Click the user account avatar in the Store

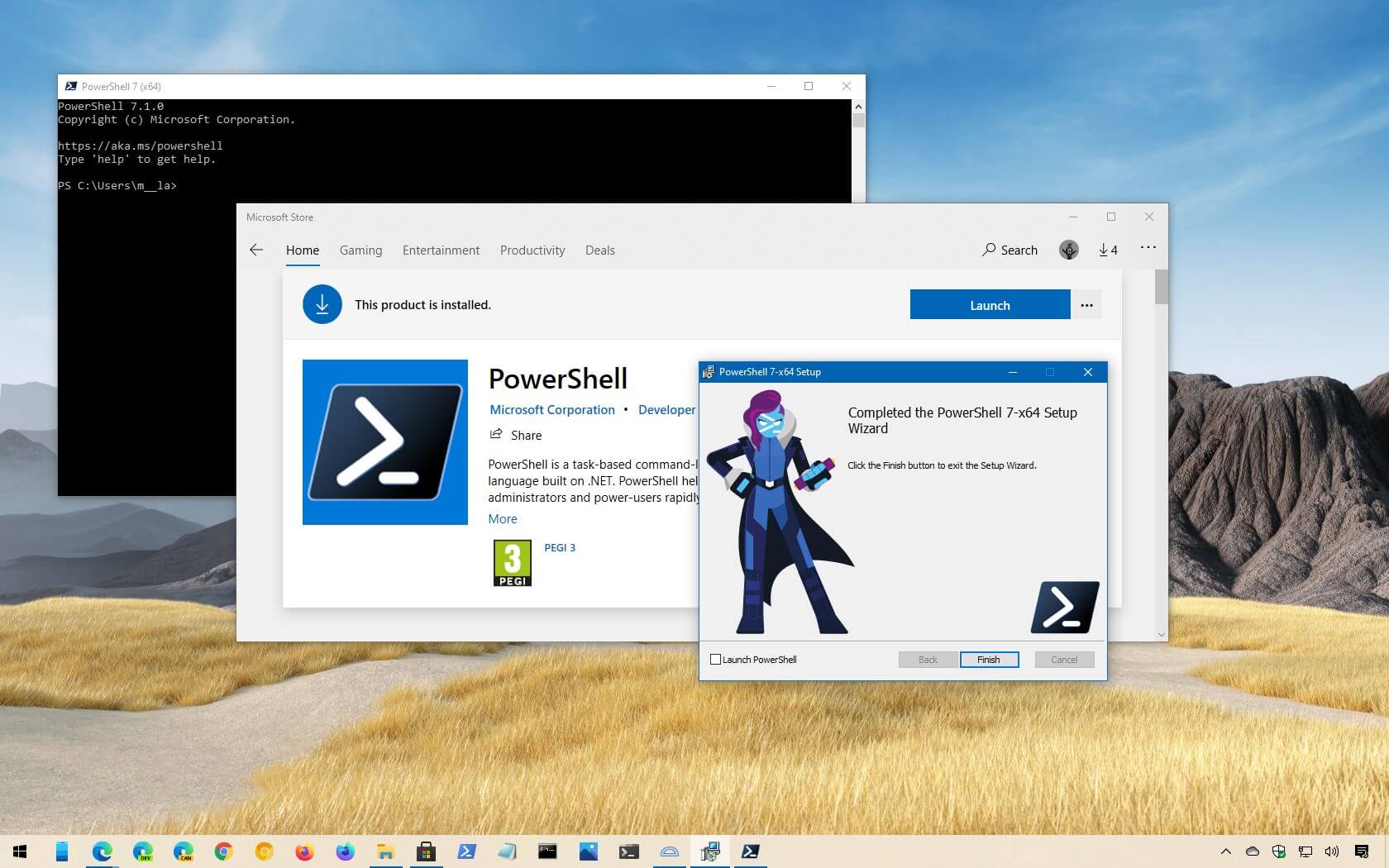coord(1068,249)
